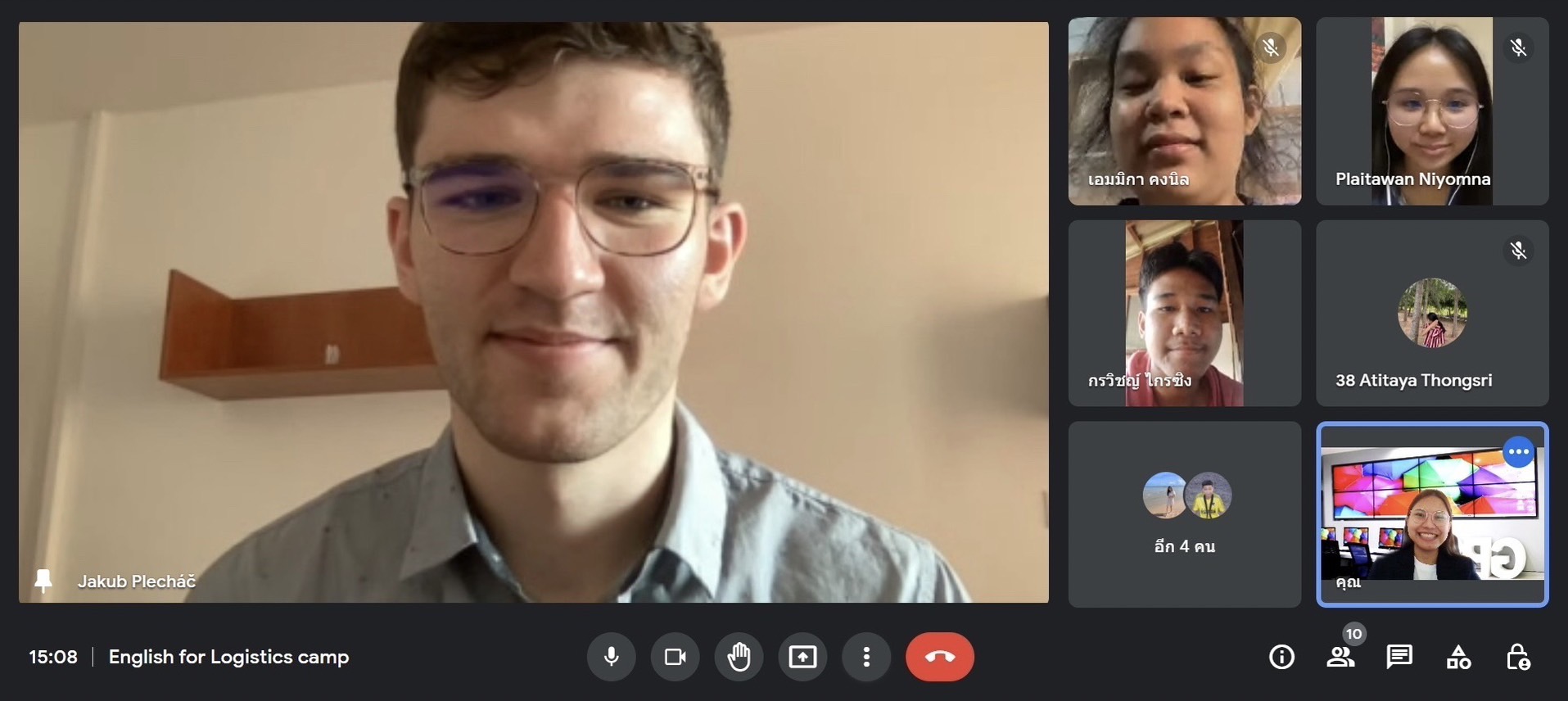This screenshot has width=1568, height=701.
Task: Open meeting details info icon
Action: click(x=1281, y=657)
